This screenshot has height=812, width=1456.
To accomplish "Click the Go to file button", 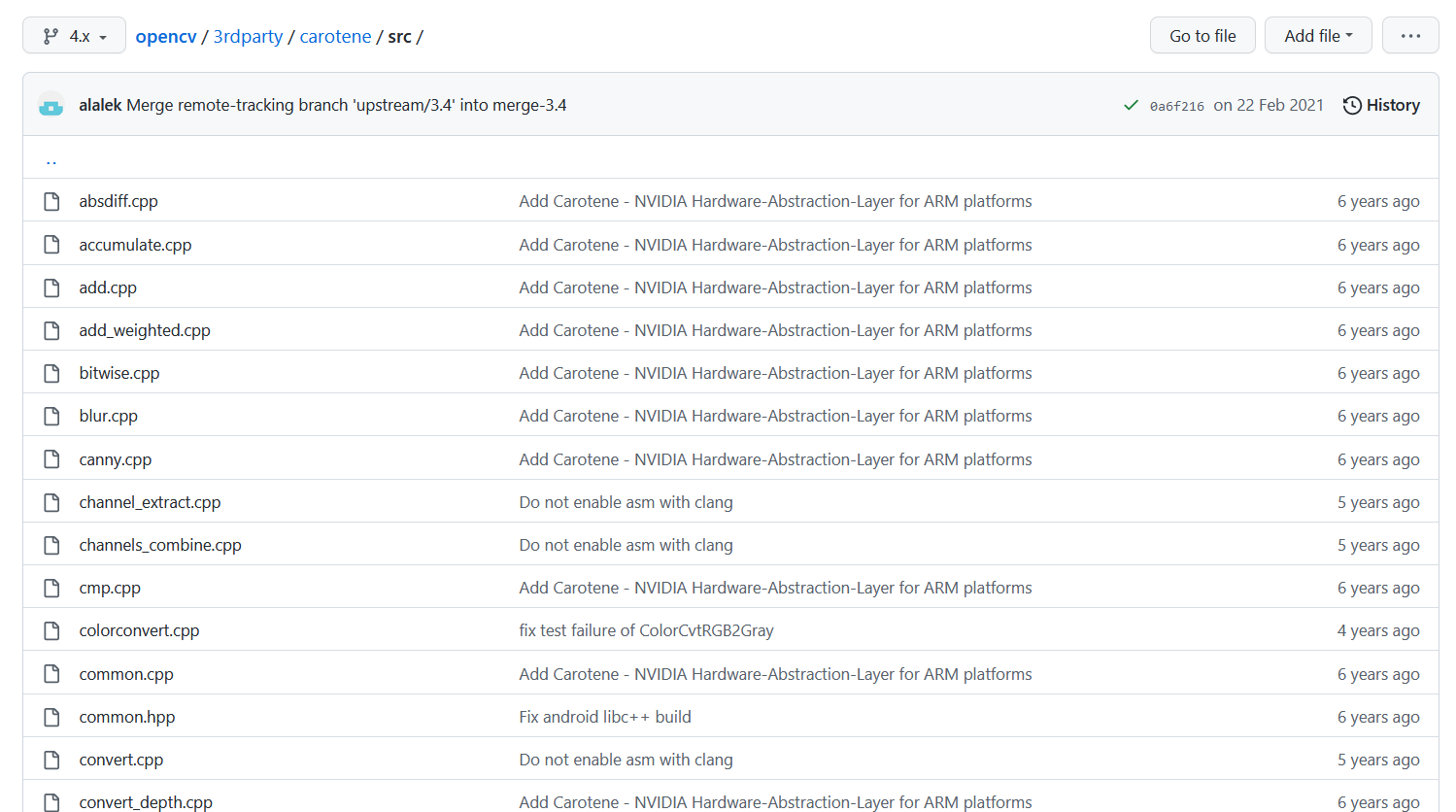I will [1202, 36].
